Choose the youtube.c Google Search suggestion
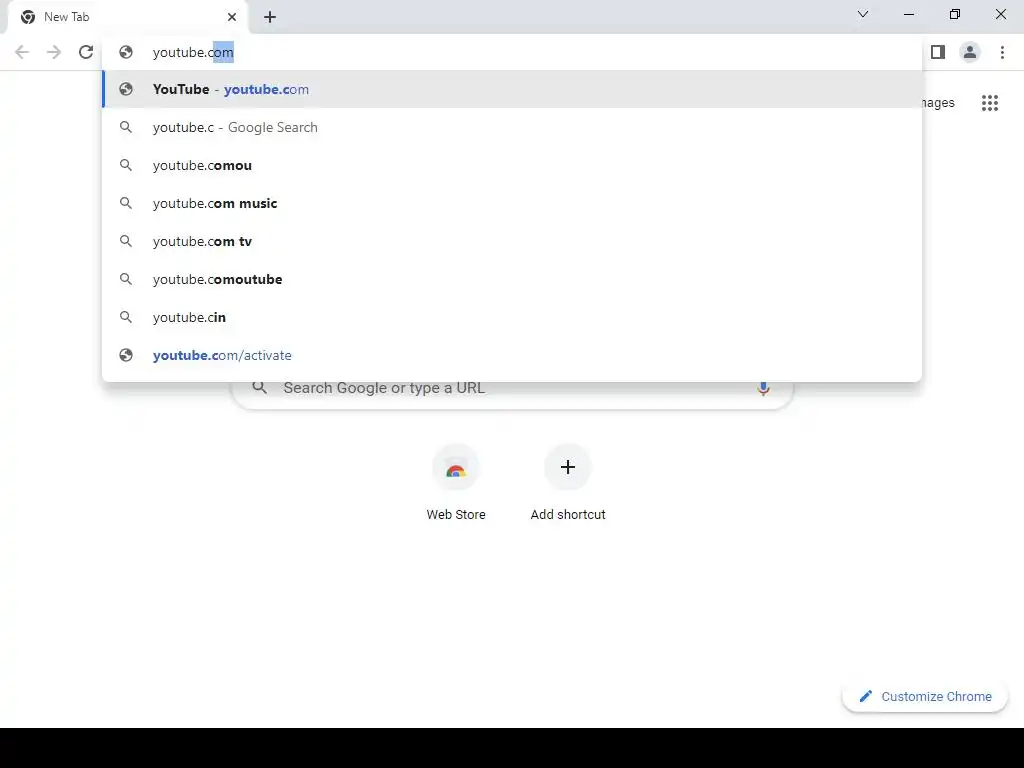The width and height of the screenshot is (1024, 768). click(512, 127)
